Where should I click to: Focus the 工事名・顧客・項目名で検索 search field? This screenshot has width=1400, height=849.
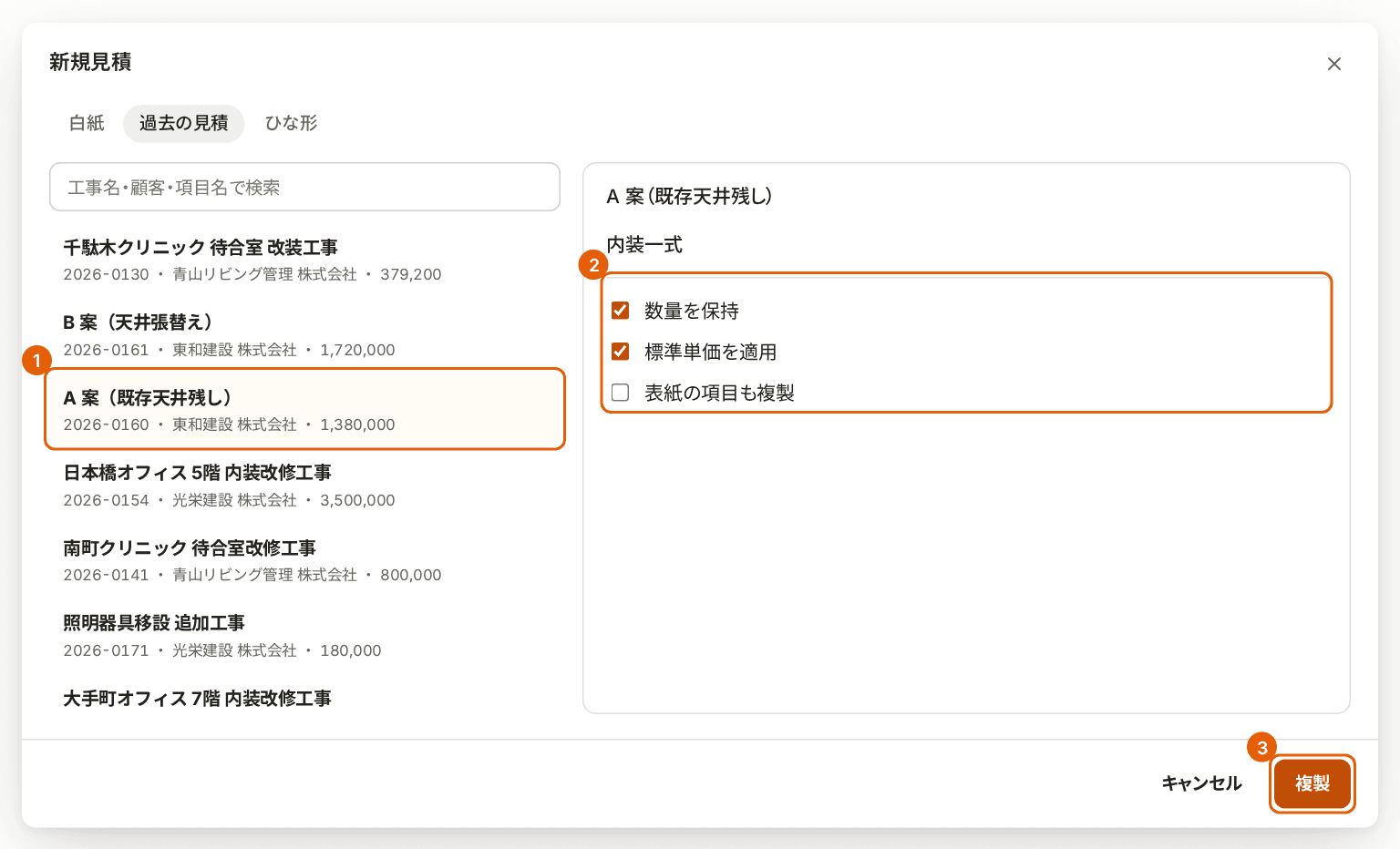(x=304, y=187)
